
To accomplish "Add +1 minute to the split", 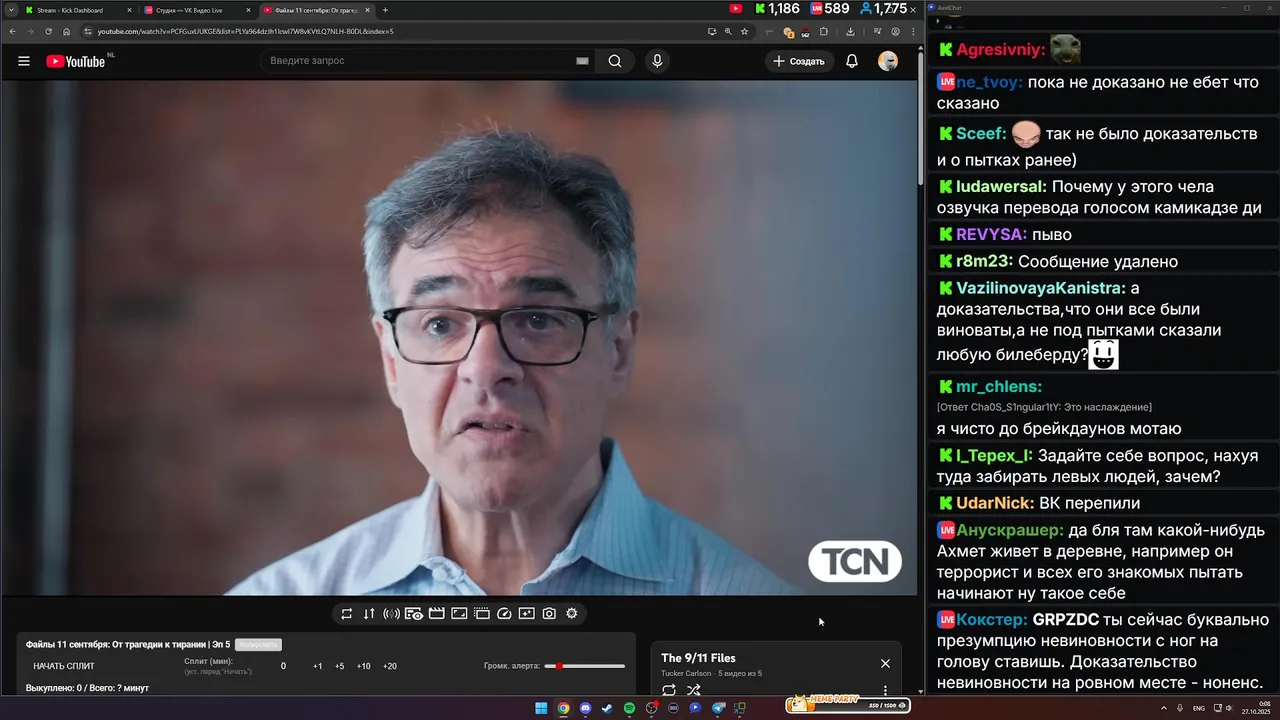I will click(318, 666).
